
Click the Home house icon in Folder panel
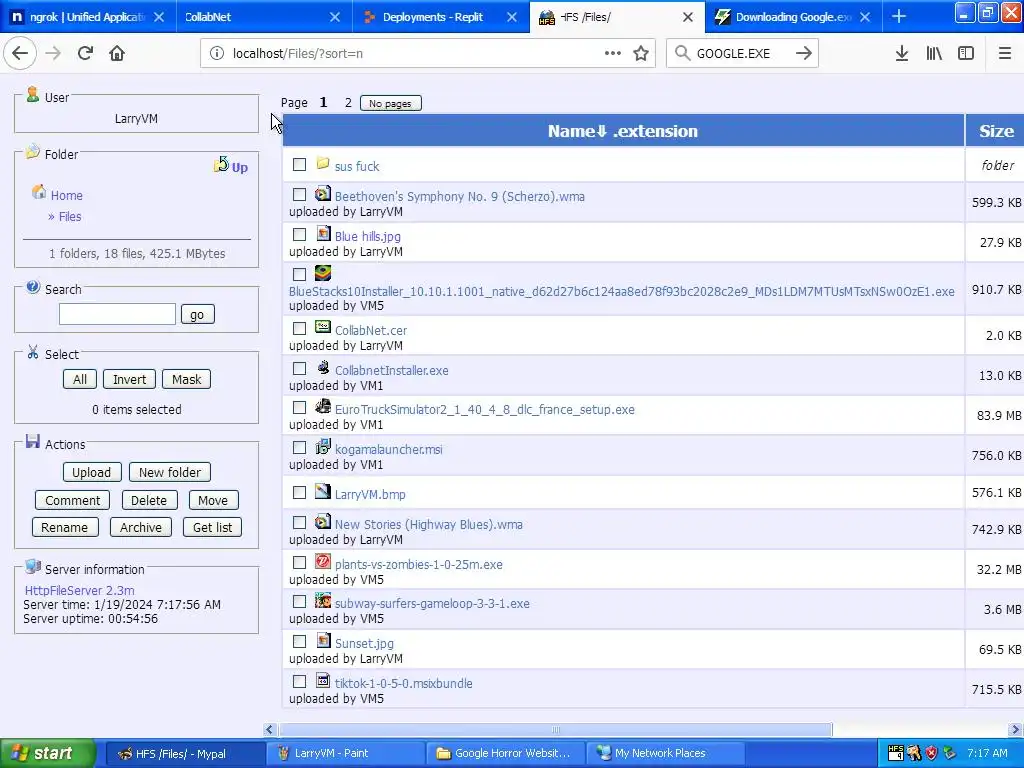click(39, 192)
